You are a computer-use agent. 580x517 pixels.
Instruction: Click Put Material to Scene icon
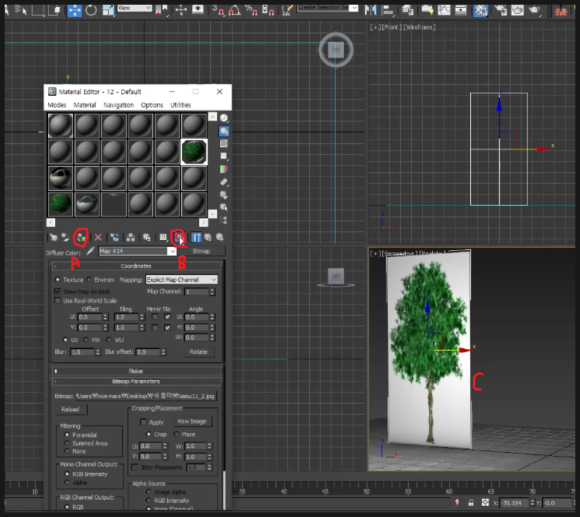pos(65,237)
